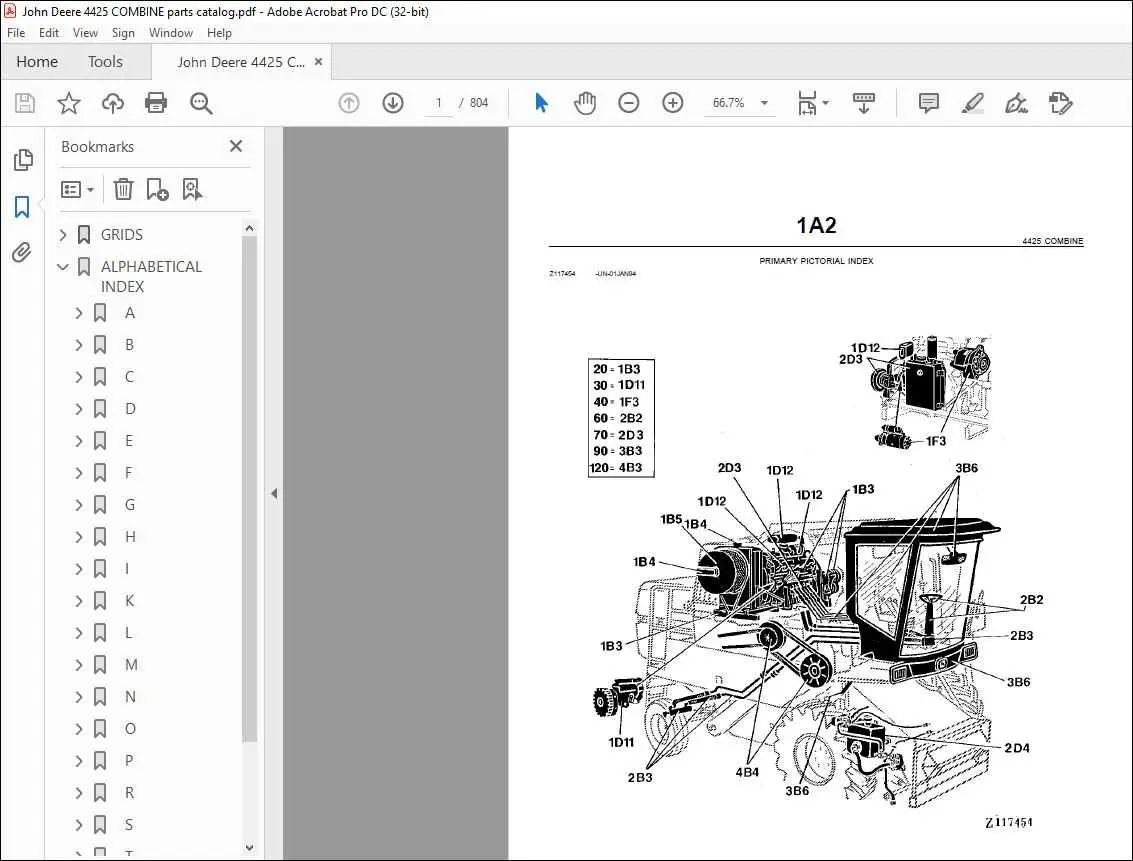Print the document
Image resolution: width=1133 pixels, height=861 pixels.
tap(156, 103)
